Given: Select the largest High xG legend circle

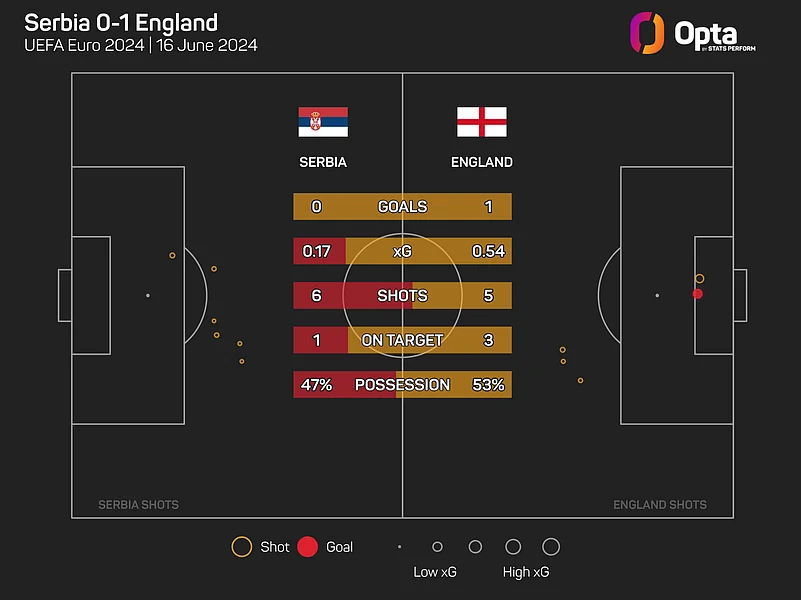Looking at the screenshot, I should [550, 547].
